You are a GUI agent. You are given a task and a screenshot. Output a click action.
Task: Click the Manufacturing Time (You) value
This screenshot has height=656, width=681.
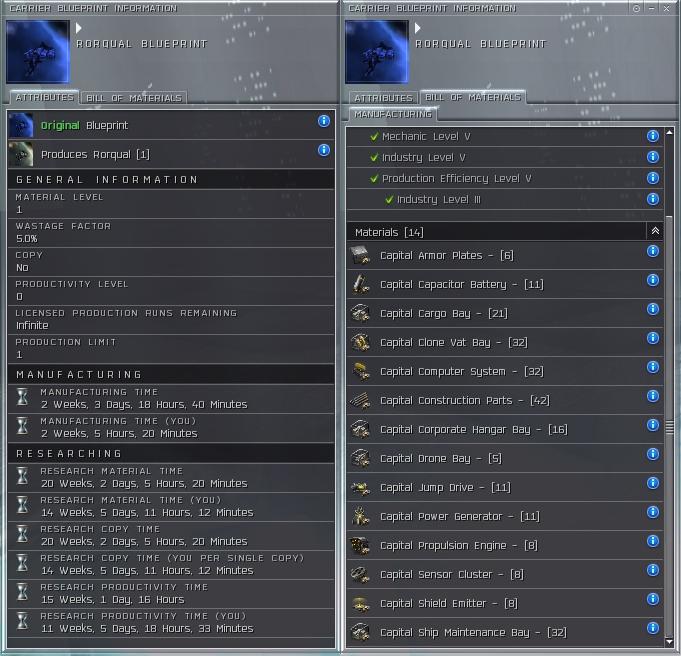[x=119, y=433]
